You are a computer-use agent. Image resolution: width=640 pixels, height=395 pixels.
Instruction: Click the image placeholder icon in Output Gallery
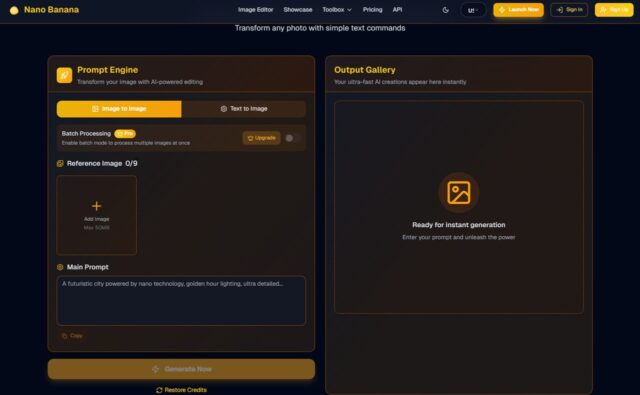(459, 193)
